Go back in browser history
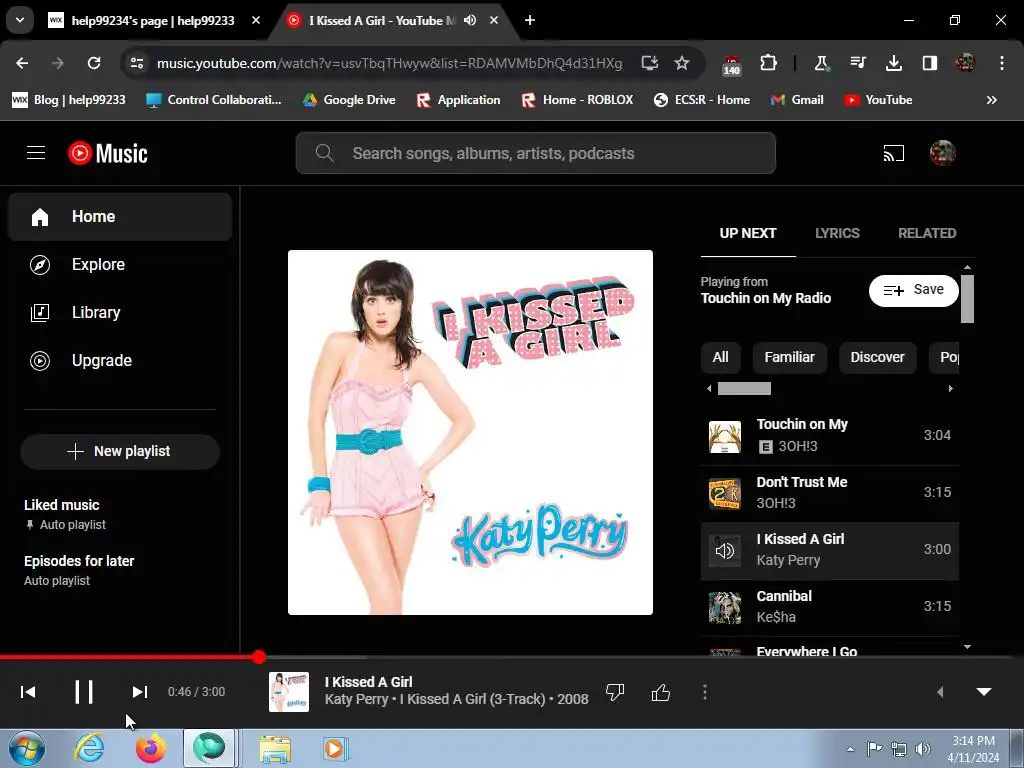The height and width of the screenshot is (768, 1024). coord(22,63)
